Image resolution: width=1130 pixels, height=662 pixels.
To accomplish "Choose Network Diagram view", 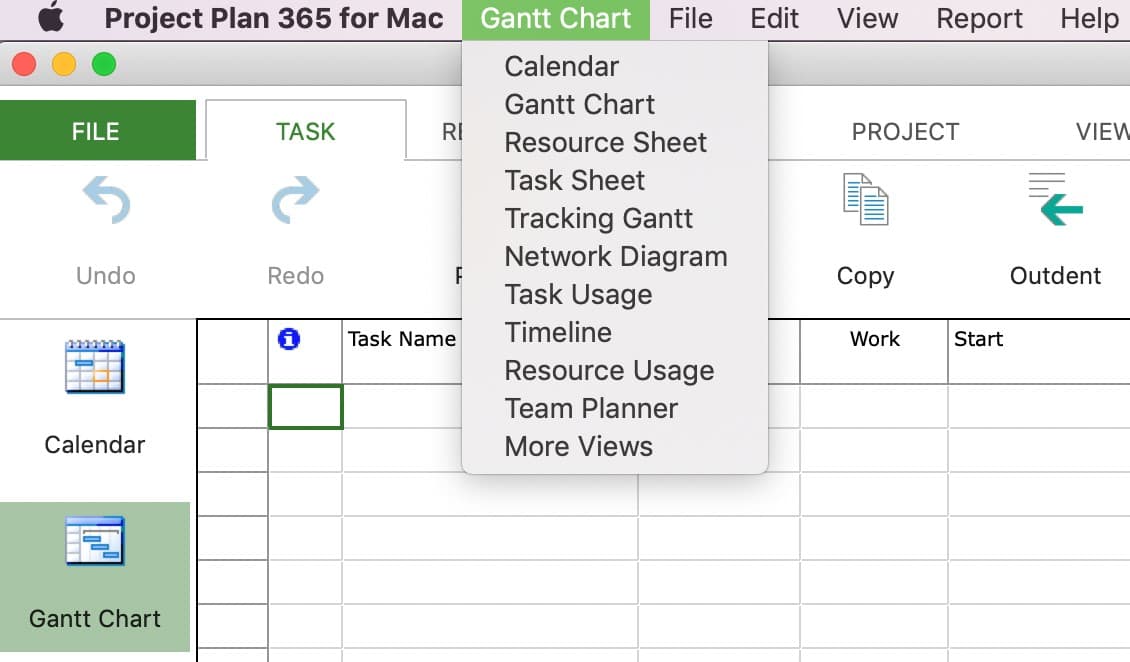I will [616, 256].
